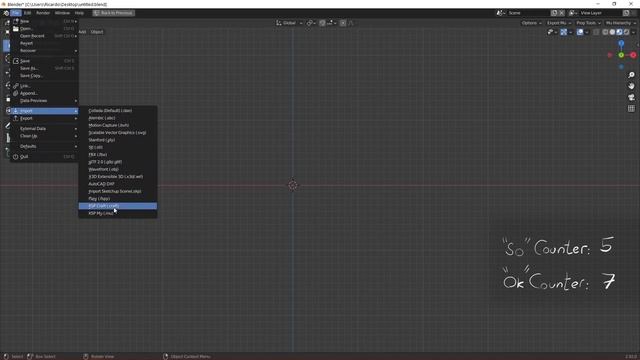Switch to material preview shading

619,32
